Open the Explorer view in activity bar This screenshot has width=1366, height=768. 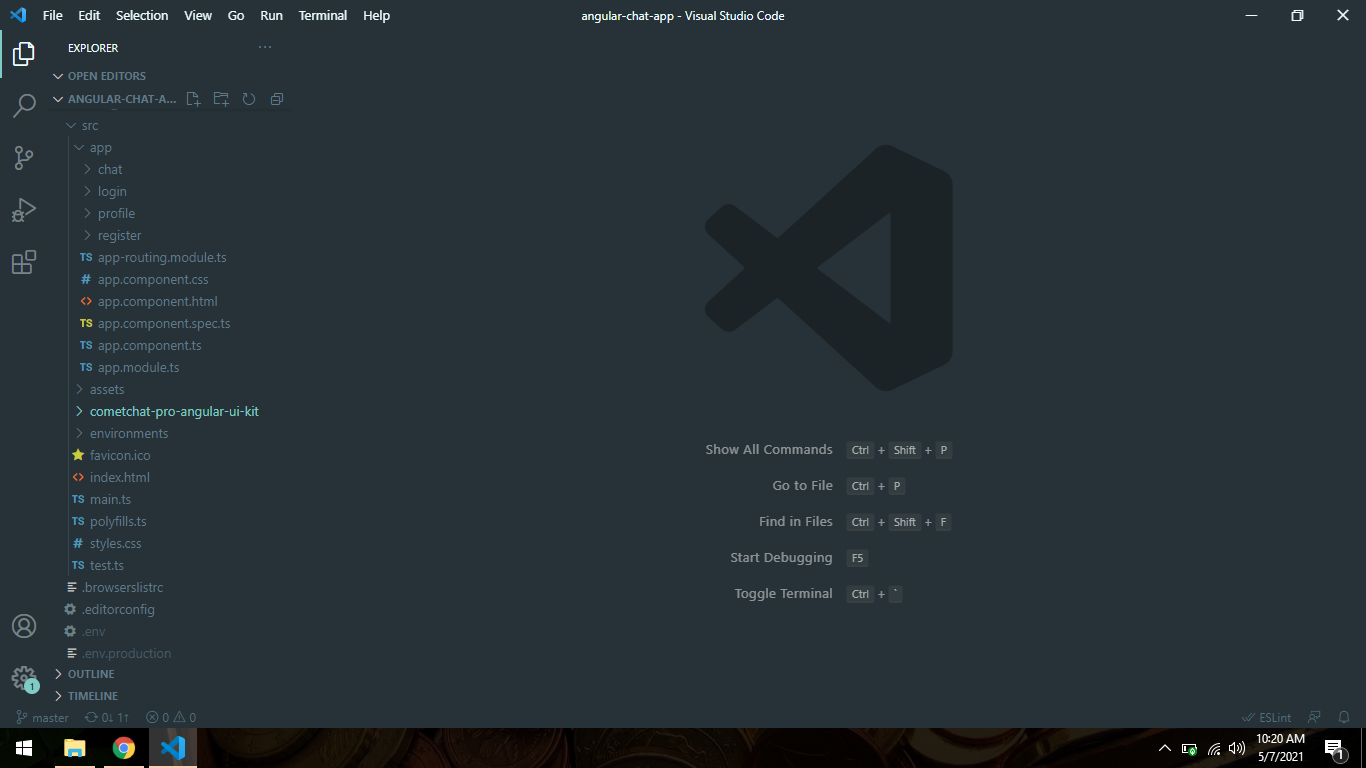24,53
